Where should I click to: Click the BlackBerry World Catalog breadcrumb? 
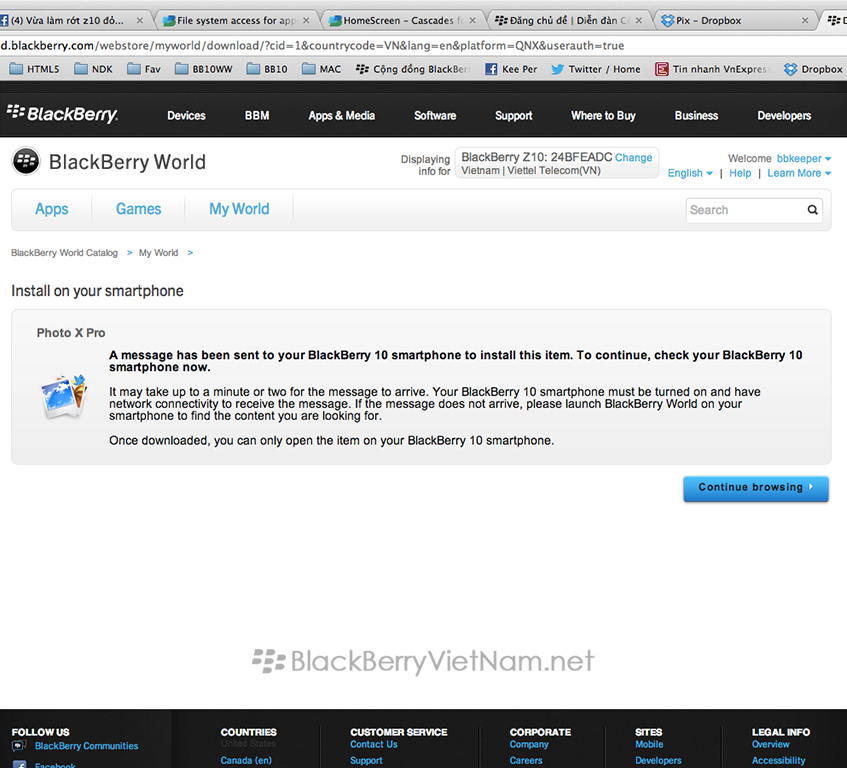pyautogui.click(x=64, y=253)
